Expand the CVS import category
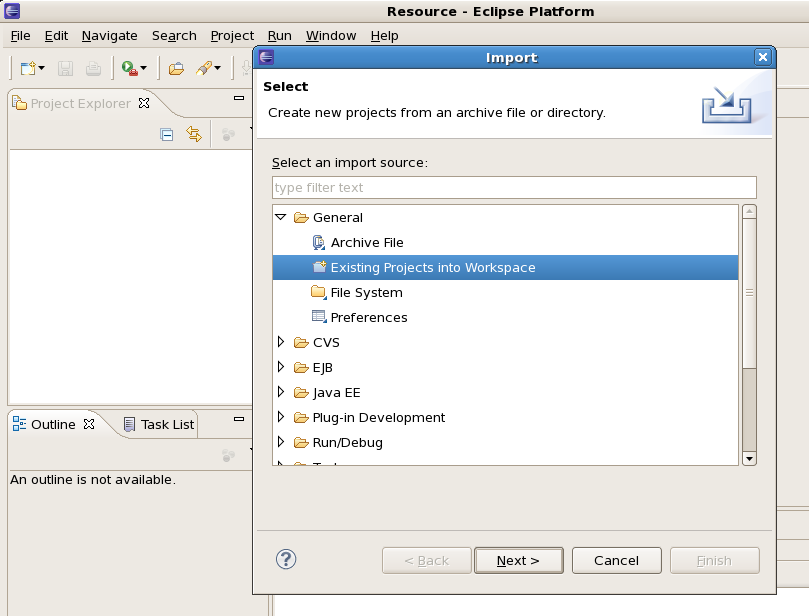 tap(281, 342)
